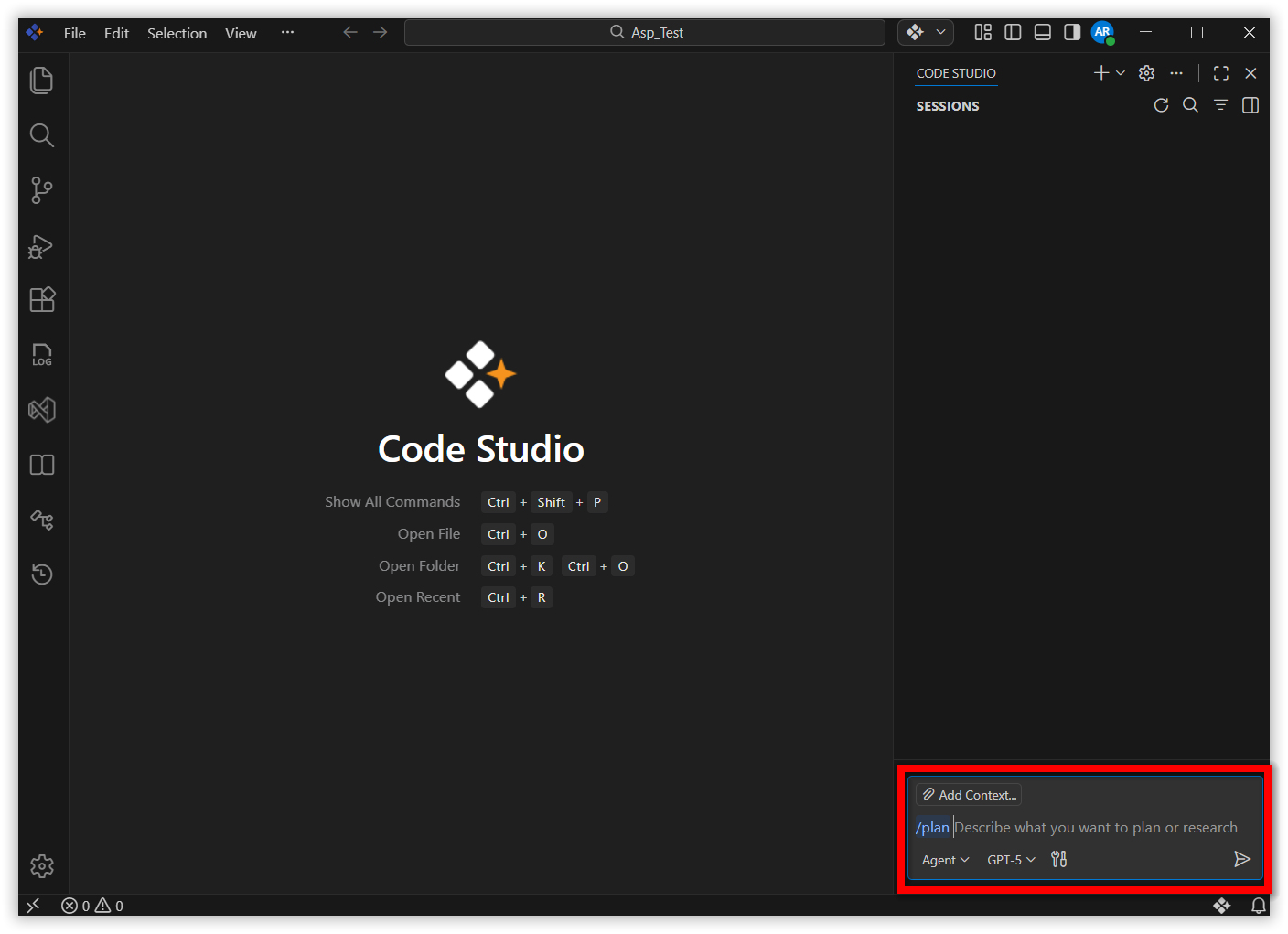Click the configure tools icon in chat
Image resolution: width=1288 pixels, height=934 pixels.
(1059, 859)
